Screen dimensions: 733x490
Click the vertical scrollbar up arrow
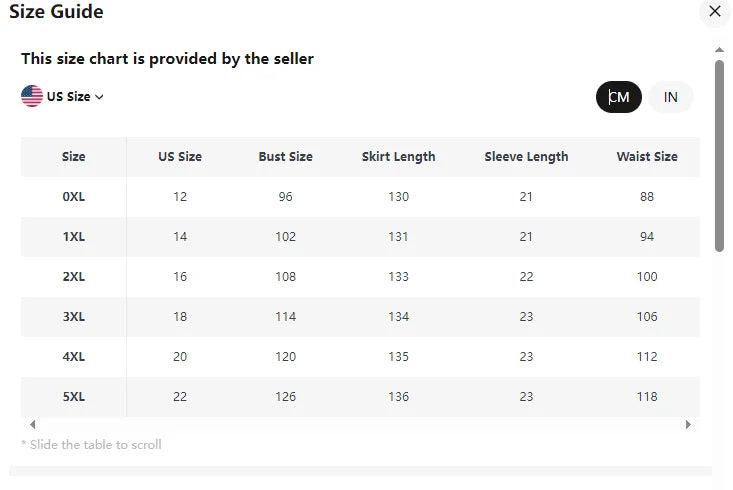[x=719, y=50]
